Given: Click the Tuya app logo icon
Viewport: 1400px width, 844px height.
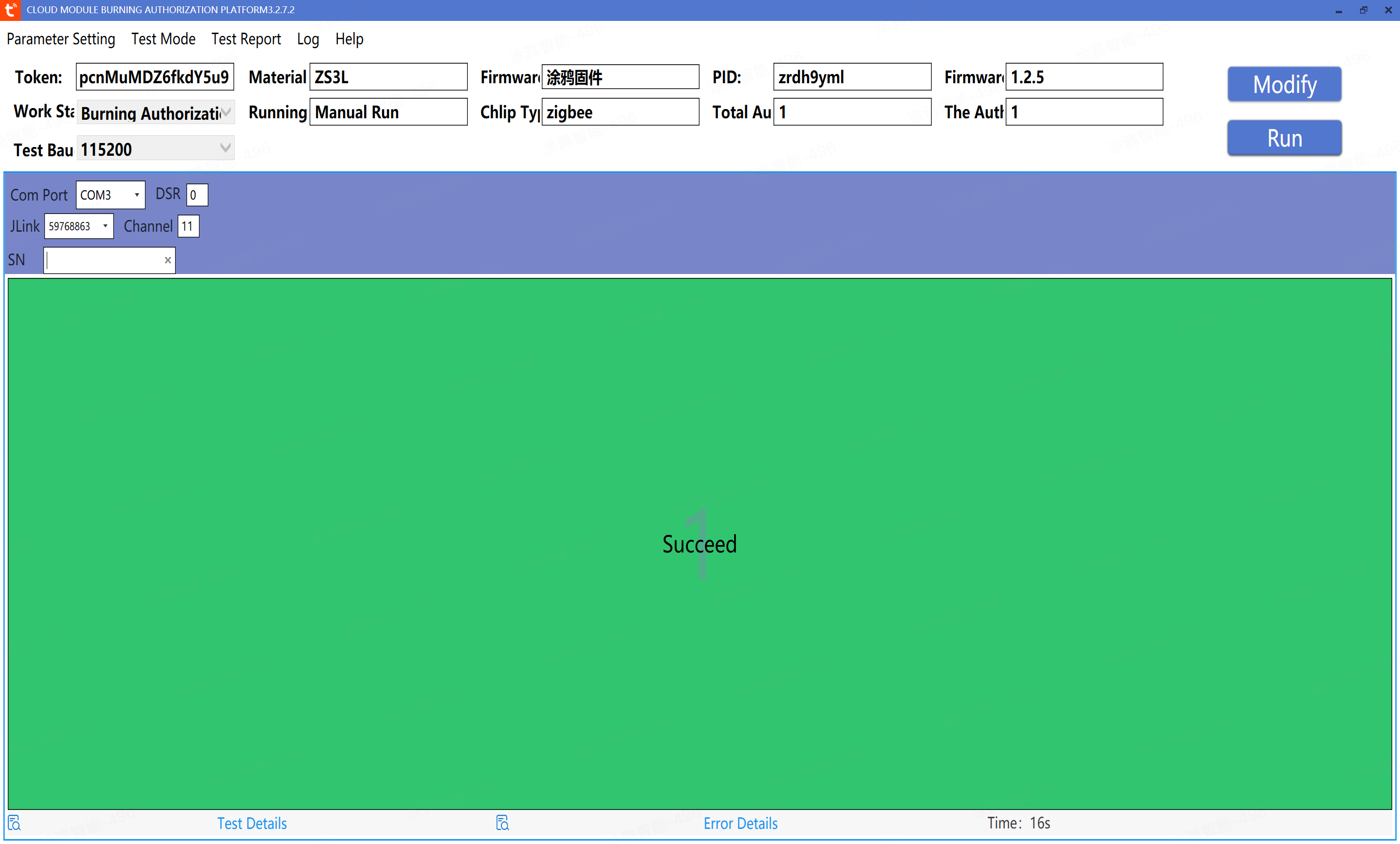Looking at the screenshot, I should pos(10,10).
